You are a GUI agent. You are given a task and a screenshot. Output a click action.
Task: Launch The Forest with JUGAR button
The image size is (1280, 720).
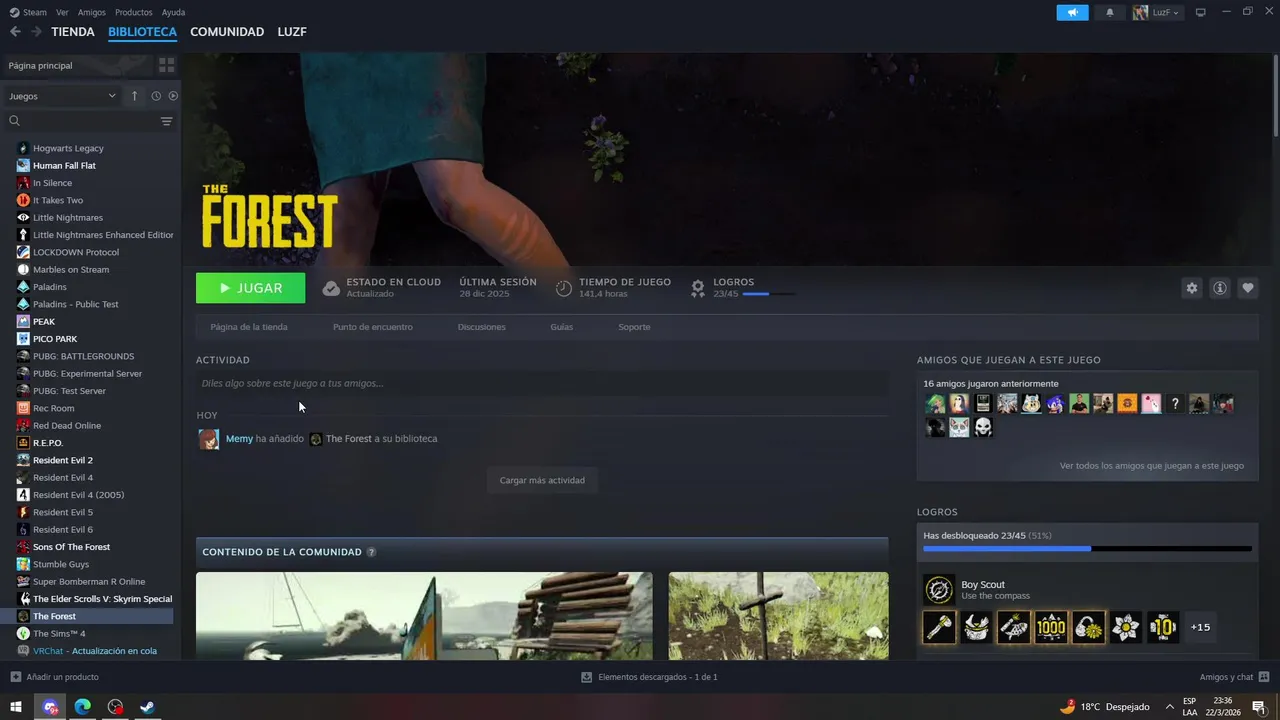pyautogui.click(x=250, y=288)
